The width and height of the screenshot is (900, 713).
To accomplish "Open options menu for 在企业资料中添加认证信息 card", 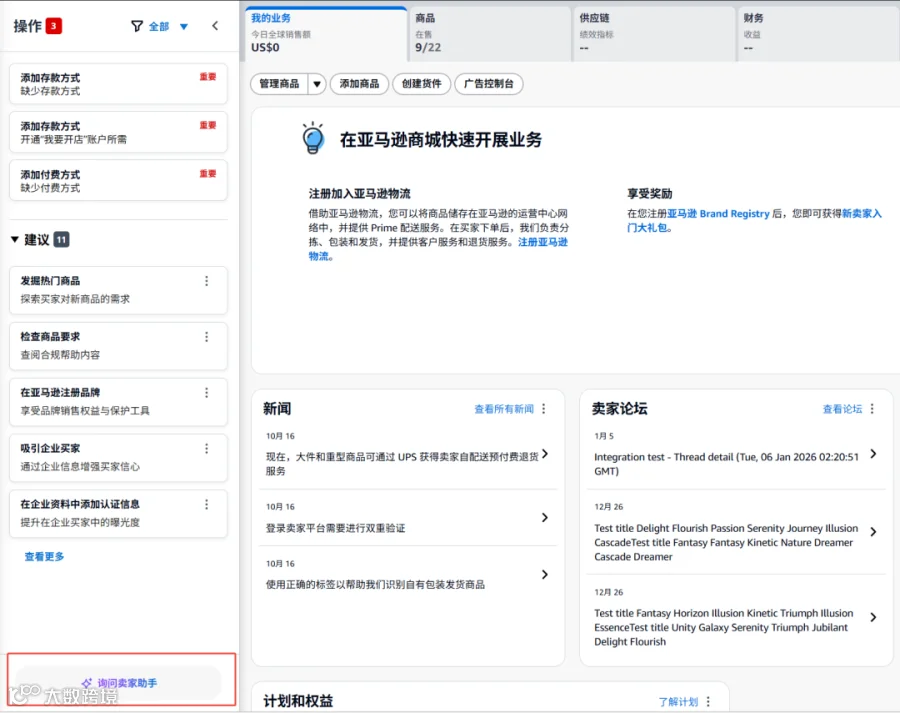I will (x=207, y=504).
